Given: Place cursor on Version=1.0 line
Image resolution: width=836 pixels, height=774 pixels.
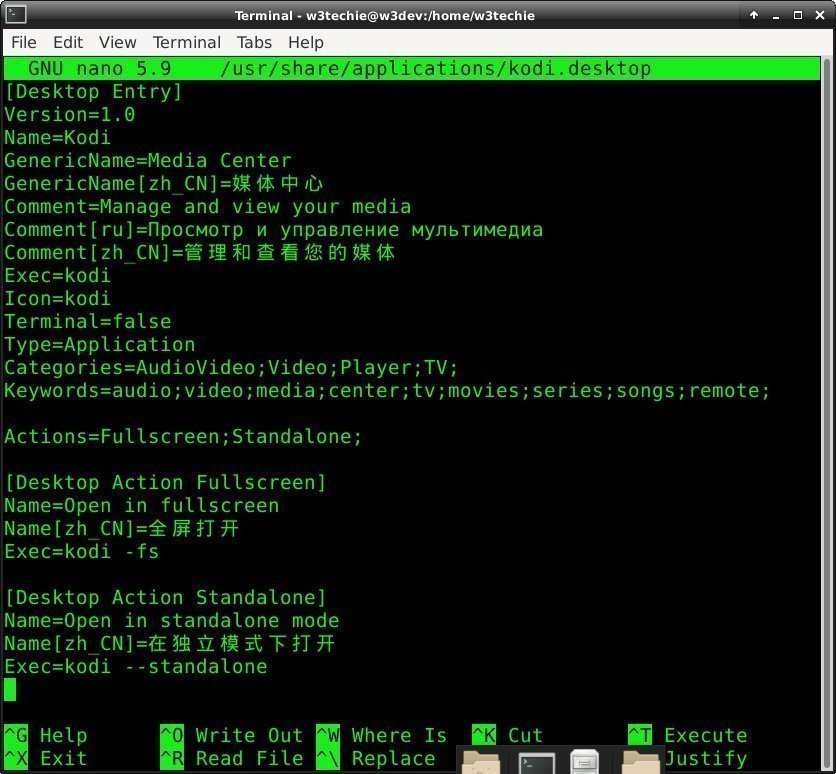Looking at the screenshot, I should pos(70,115).
